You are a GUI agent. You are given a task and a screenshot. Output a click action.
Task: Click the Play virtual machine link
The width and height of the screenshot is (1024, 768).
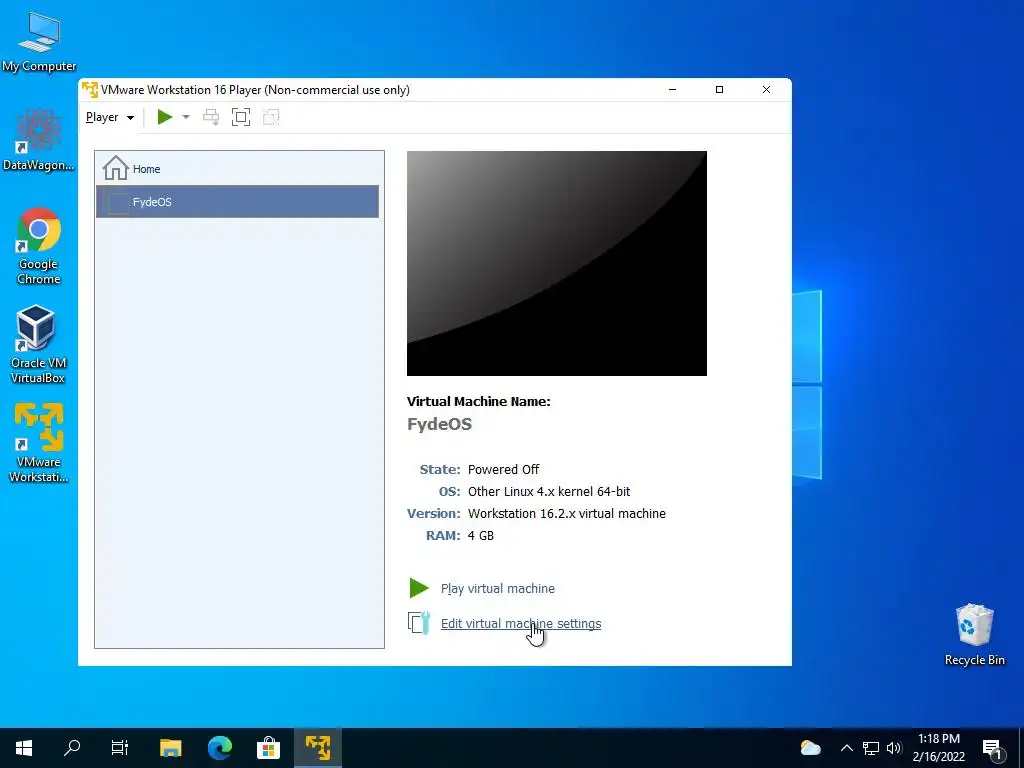click(x=498, y=588)
